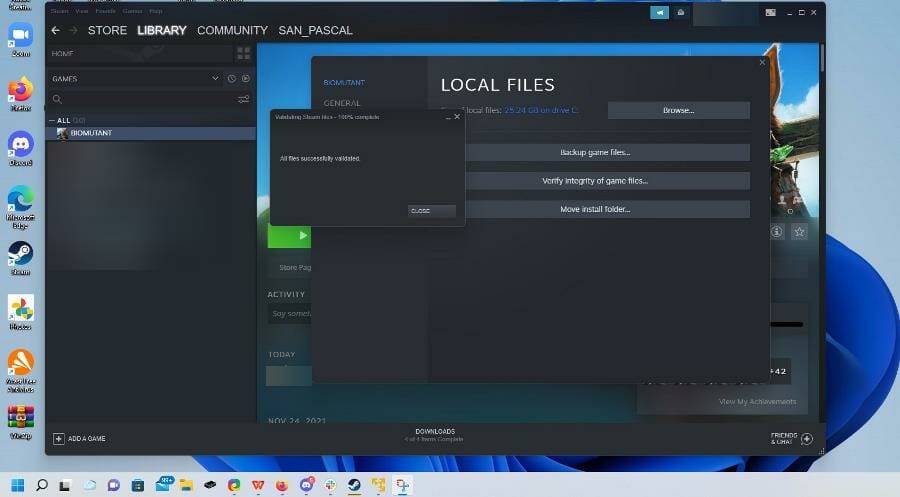Open FRIENDS & CHAT
Screen dimensions: 900x497
(791, 439)
